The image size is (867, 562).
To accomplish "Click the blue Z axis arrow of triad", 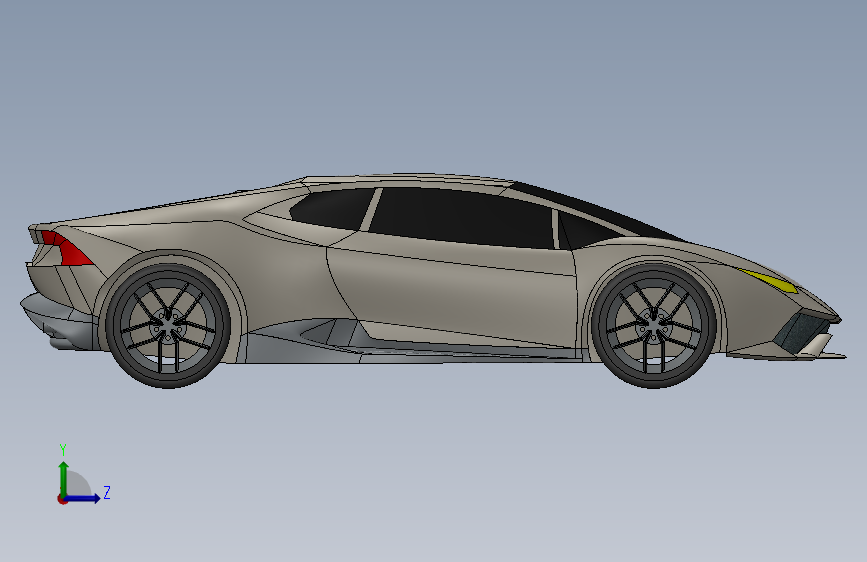I will (83, 498).
